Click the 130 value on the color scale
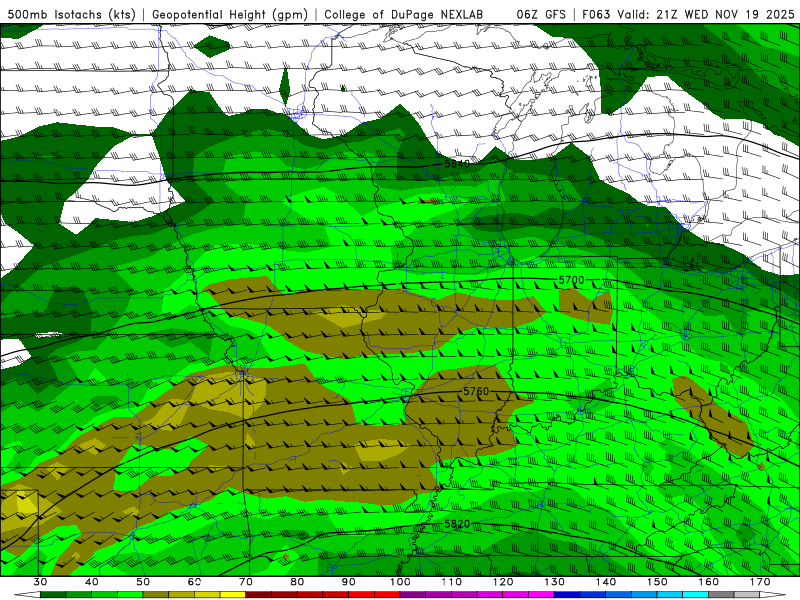Image resolution: width=800 pixels, height=600 pixels. pos(555,582)
